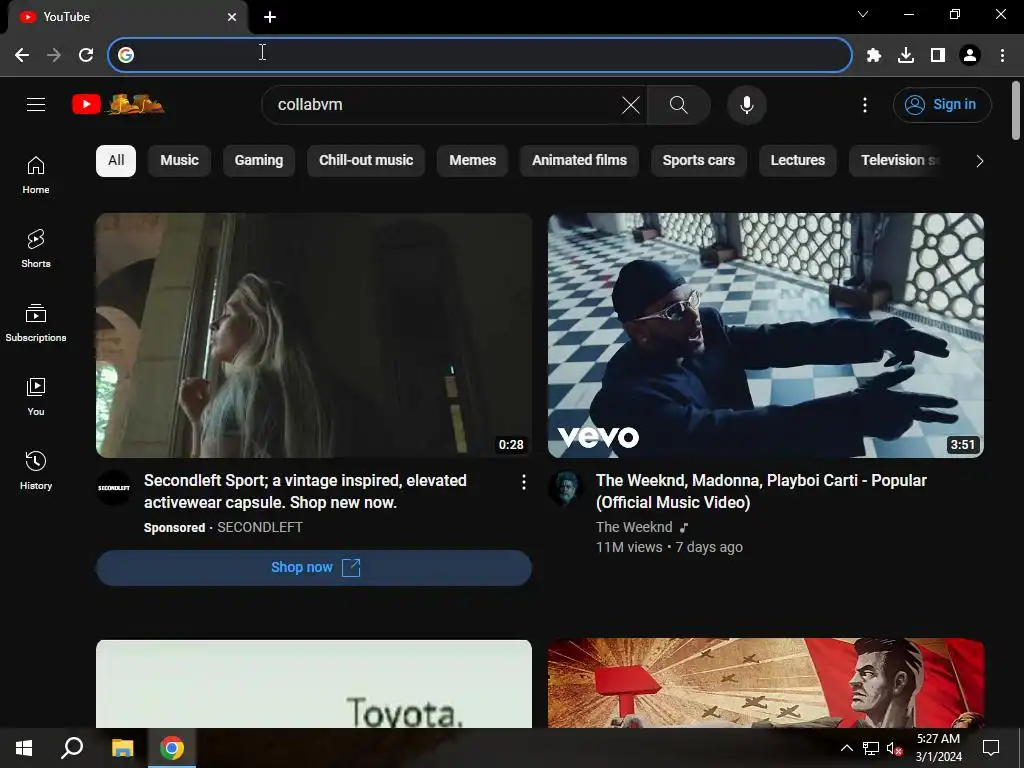1024x768 pixels.
Task: Show more category chips with right arrow
Action: [979, 161]
